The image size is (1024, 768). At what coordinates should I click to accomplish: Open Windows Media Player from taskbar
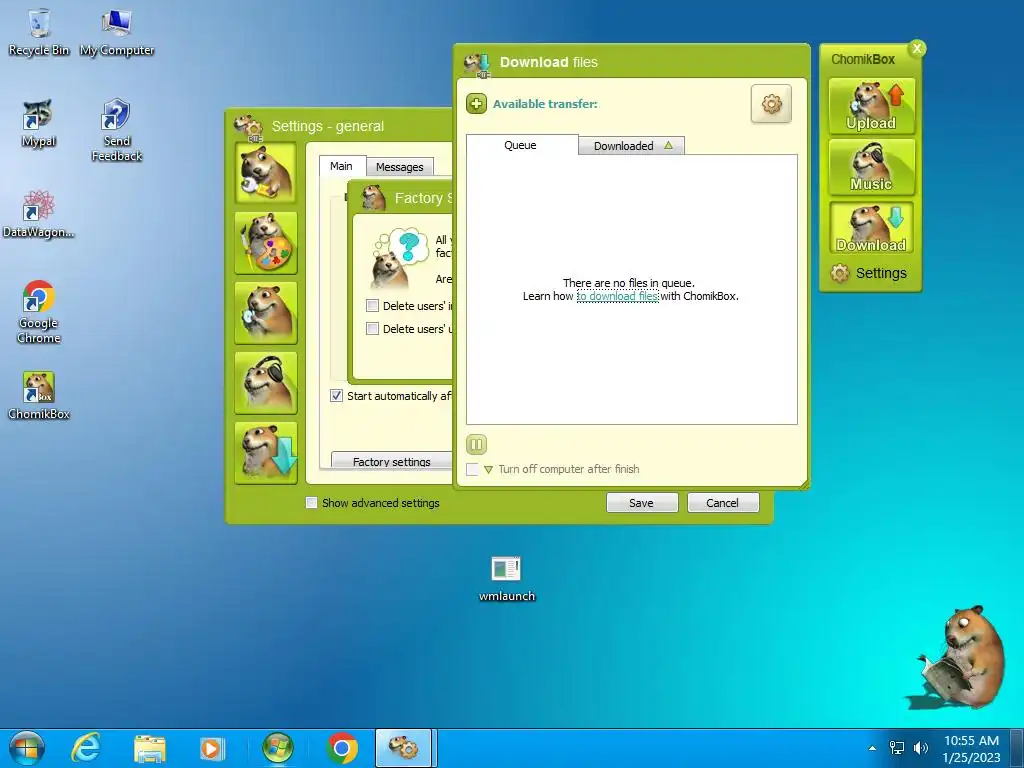pyautogui.click(x=212, y=748)
